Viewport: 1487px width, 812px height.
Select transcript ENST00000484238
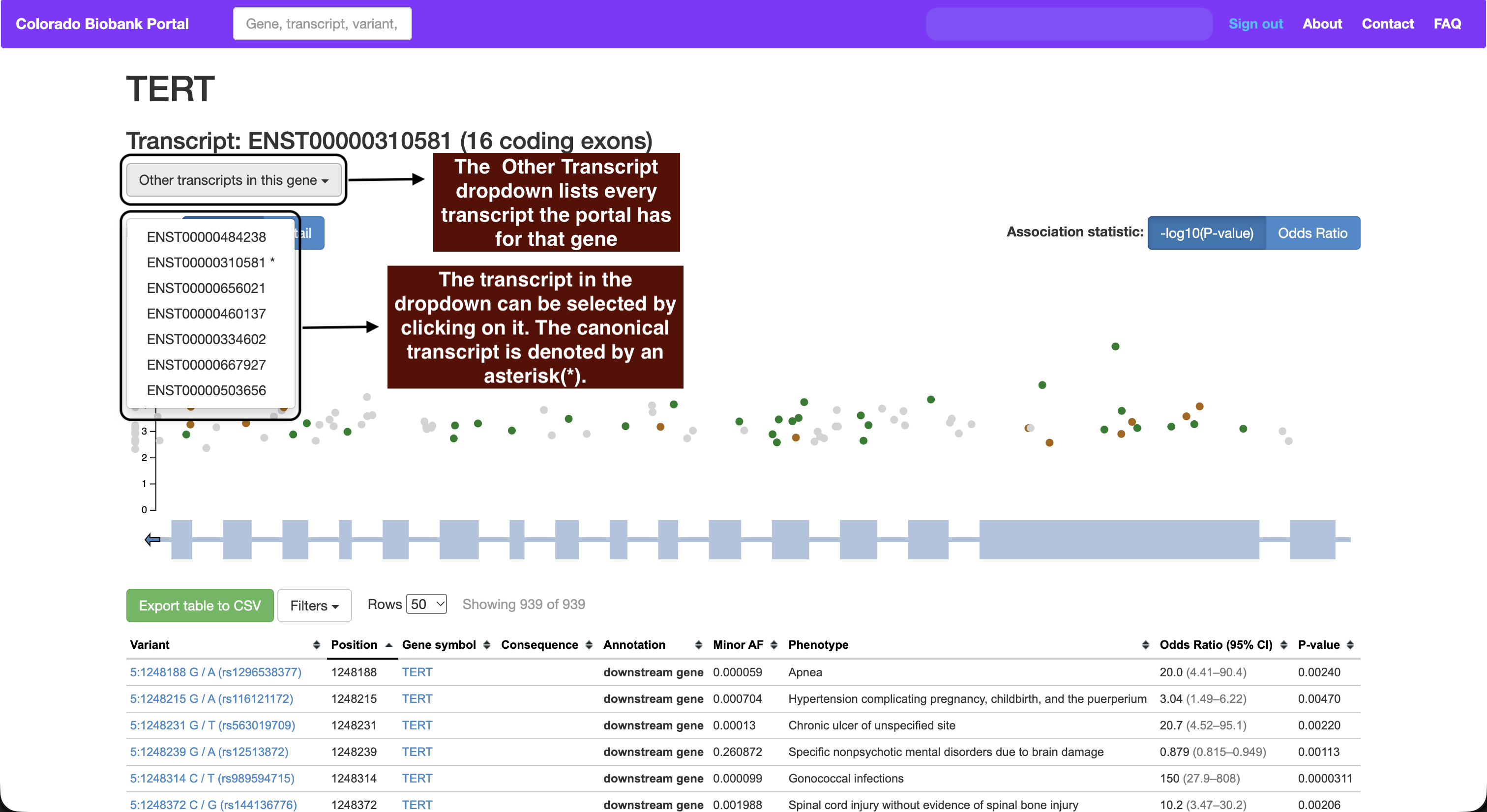click(x=206, y=237)
